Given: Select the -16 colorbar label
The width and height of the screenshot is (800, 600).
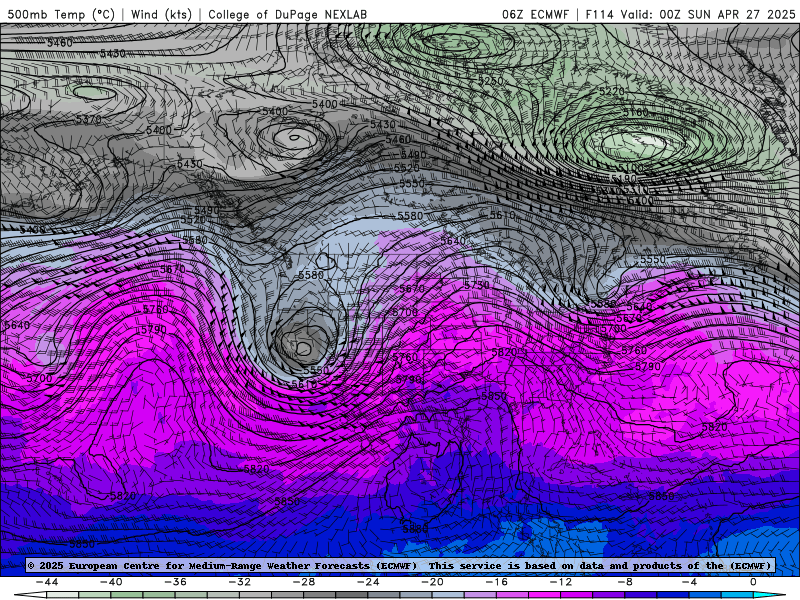Looking at the screenshot, I should (x=497, y=582).
